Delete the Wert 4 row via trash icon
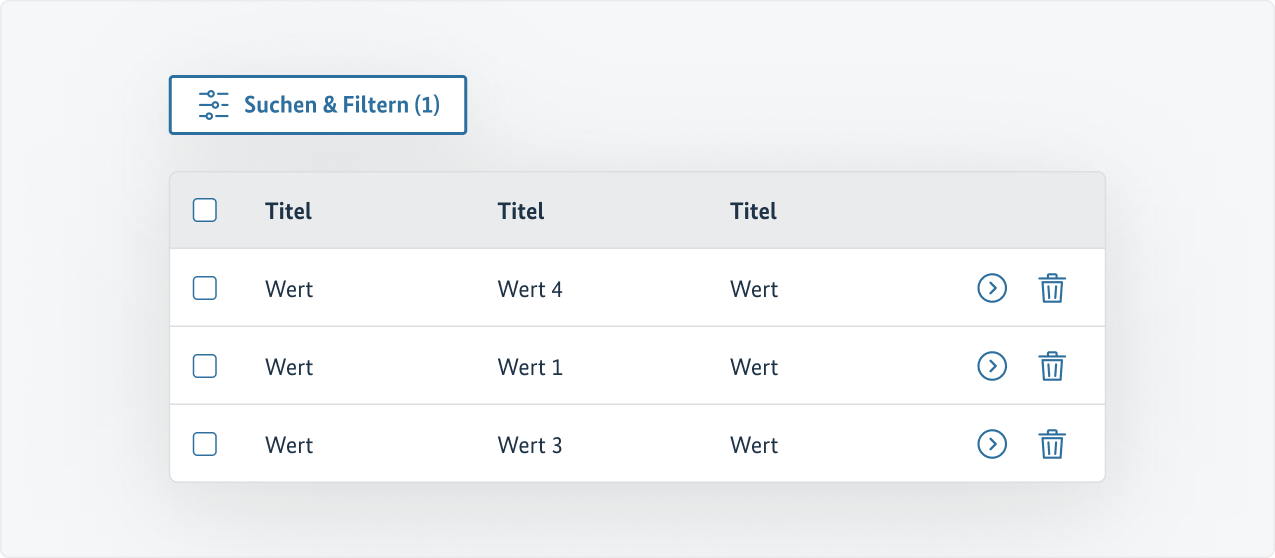The width and height of the screenshot is (1275, 558). click(x=1051, y=289)
